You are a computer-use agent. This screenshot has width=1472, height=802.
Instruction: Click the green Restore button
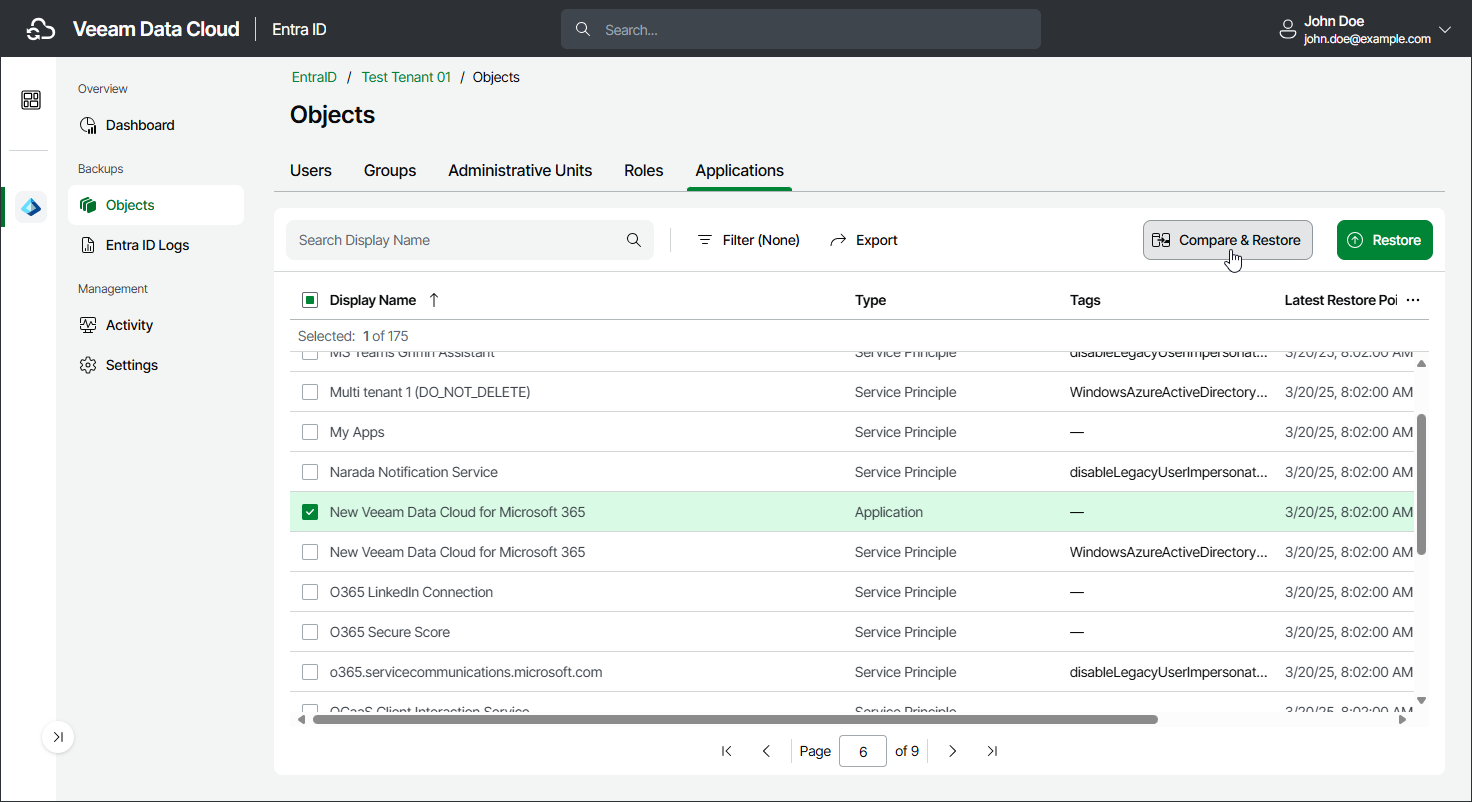pos(1385,240)
